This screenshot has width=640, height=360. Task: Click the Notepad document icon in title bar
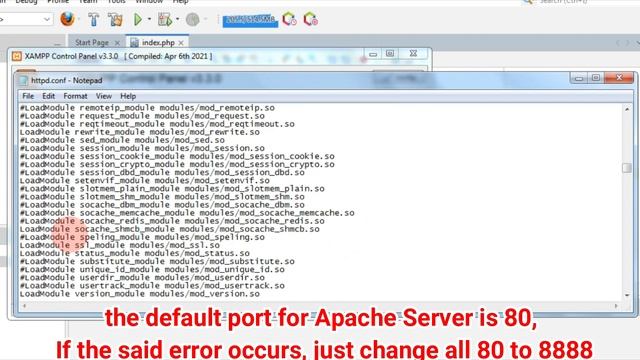coord(24,80)
